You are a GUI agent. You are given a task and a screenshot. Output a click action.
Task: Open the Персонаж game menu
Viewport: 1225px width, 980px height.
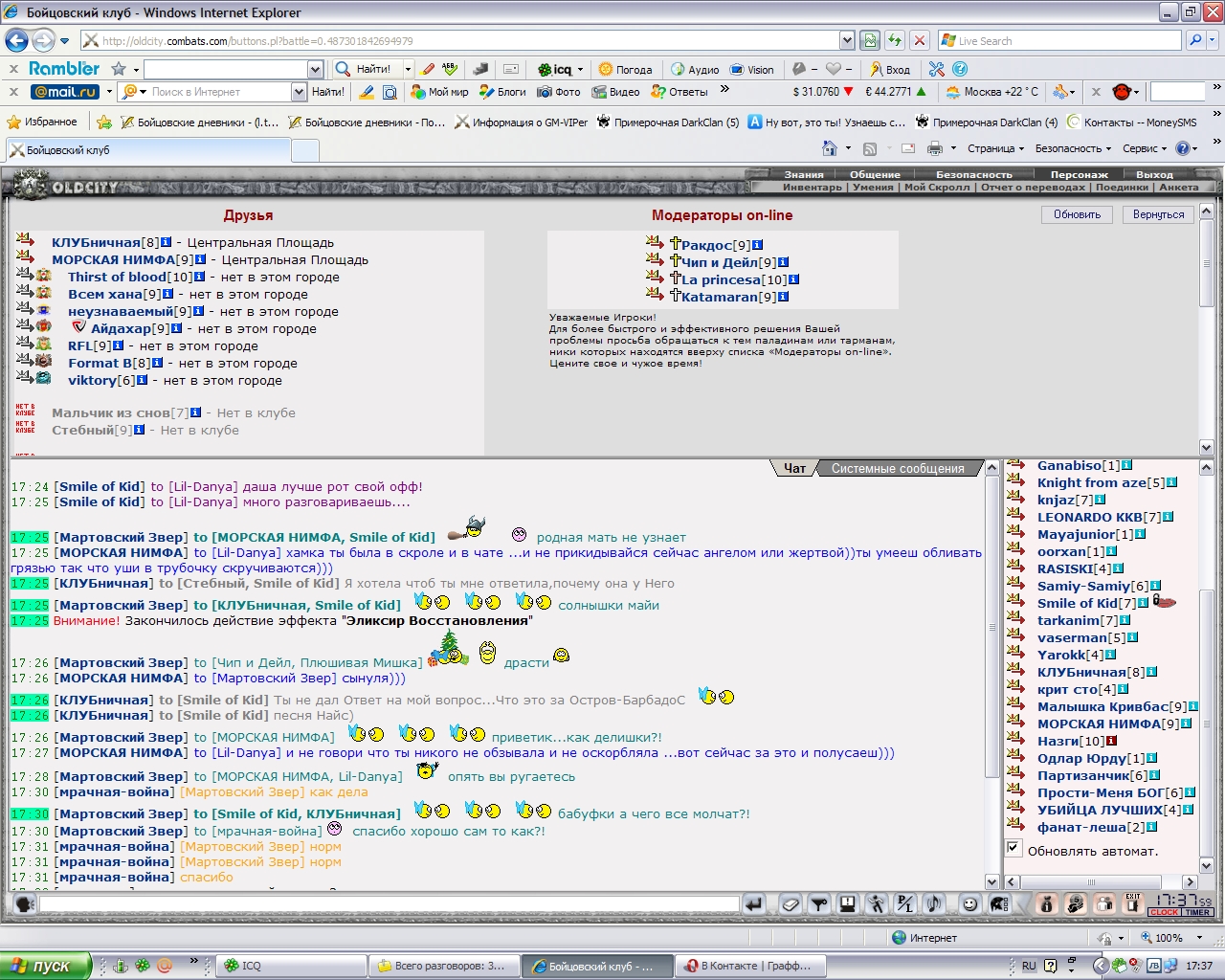tap(1079, 174)
